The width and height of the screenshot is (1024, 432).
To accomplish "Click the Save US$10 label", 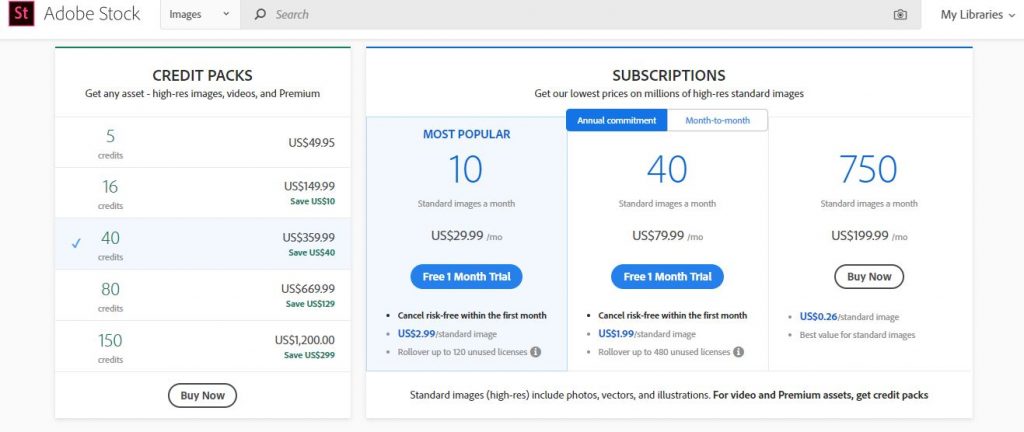I will (312, 201).
